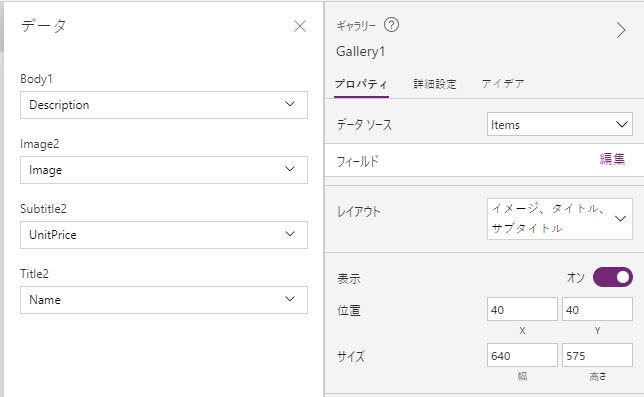Open the Body1 Description dropdown
The width and height of the screenshot is (644, 397).
click(164, 105)
